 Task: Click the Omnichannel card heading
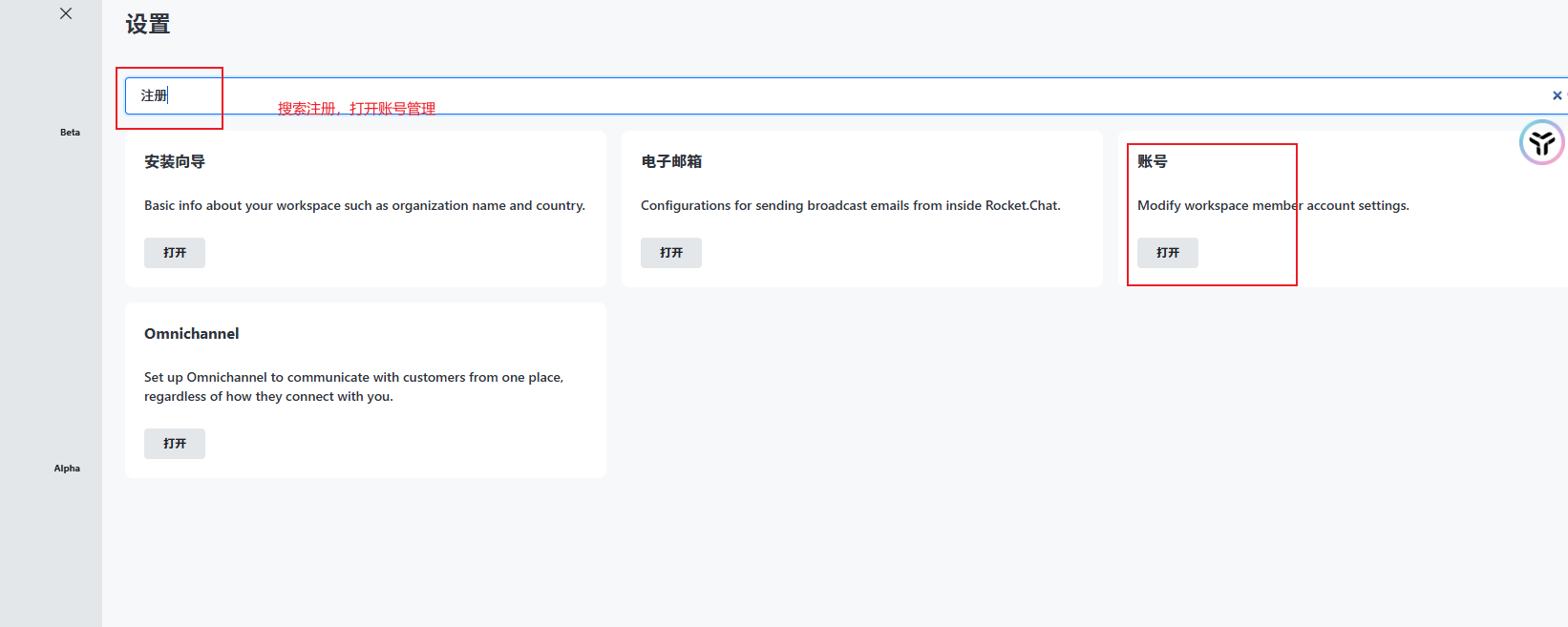click(192, 334)
